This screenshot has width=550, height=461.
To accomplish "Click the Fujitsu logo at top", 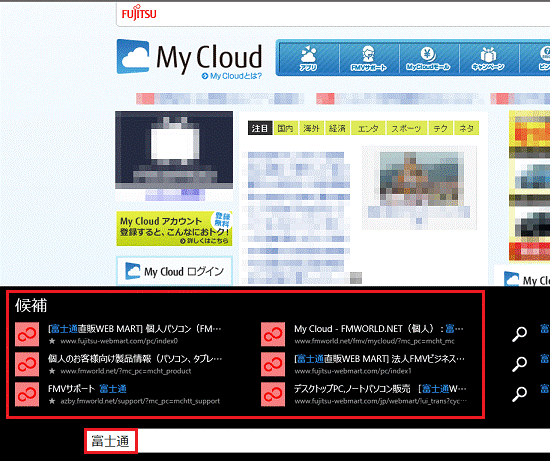I will click(x=139, y=13).
